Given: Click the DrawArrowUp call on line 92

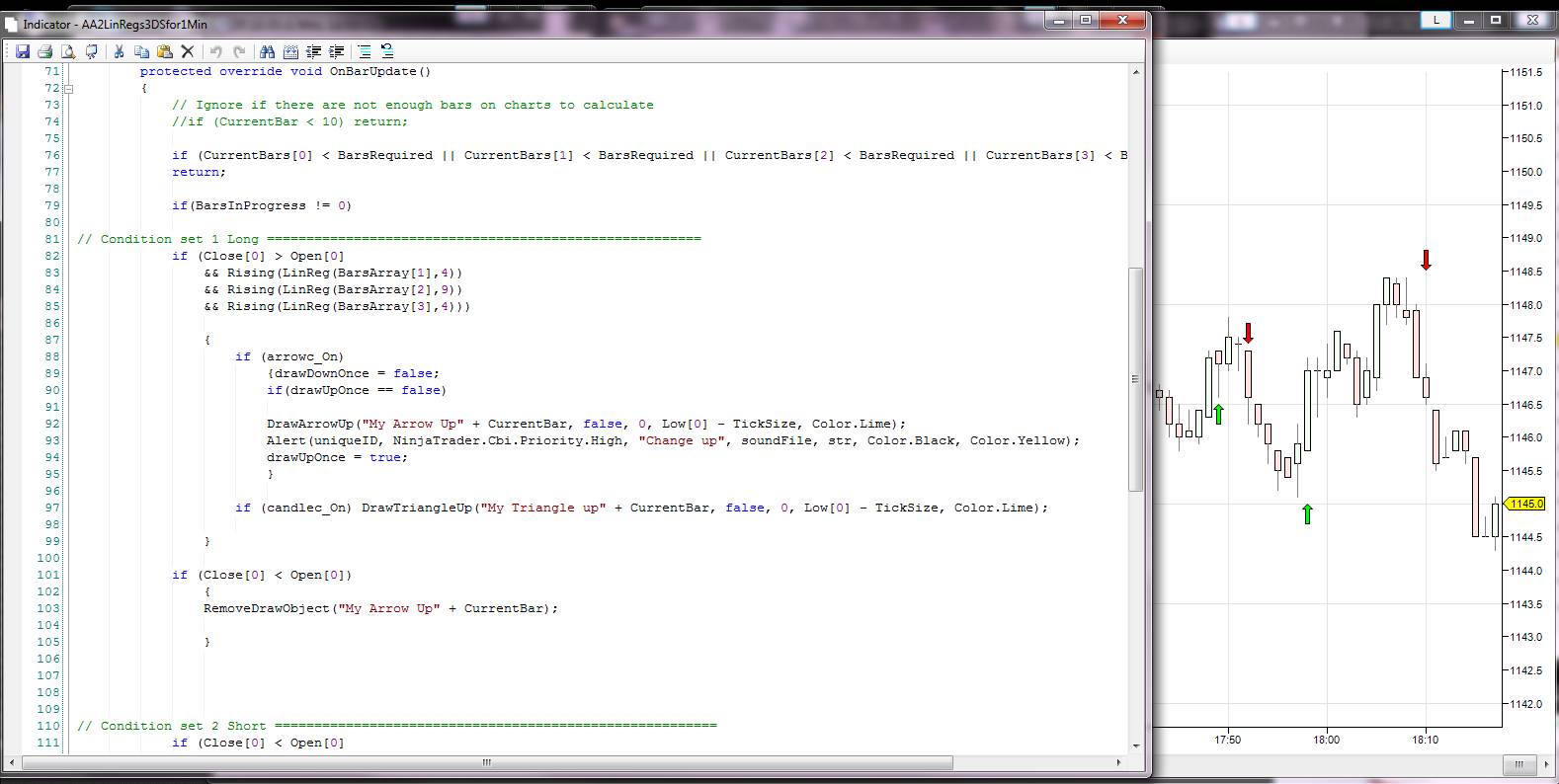Looking at the screenshot, I should coord(586,424).
